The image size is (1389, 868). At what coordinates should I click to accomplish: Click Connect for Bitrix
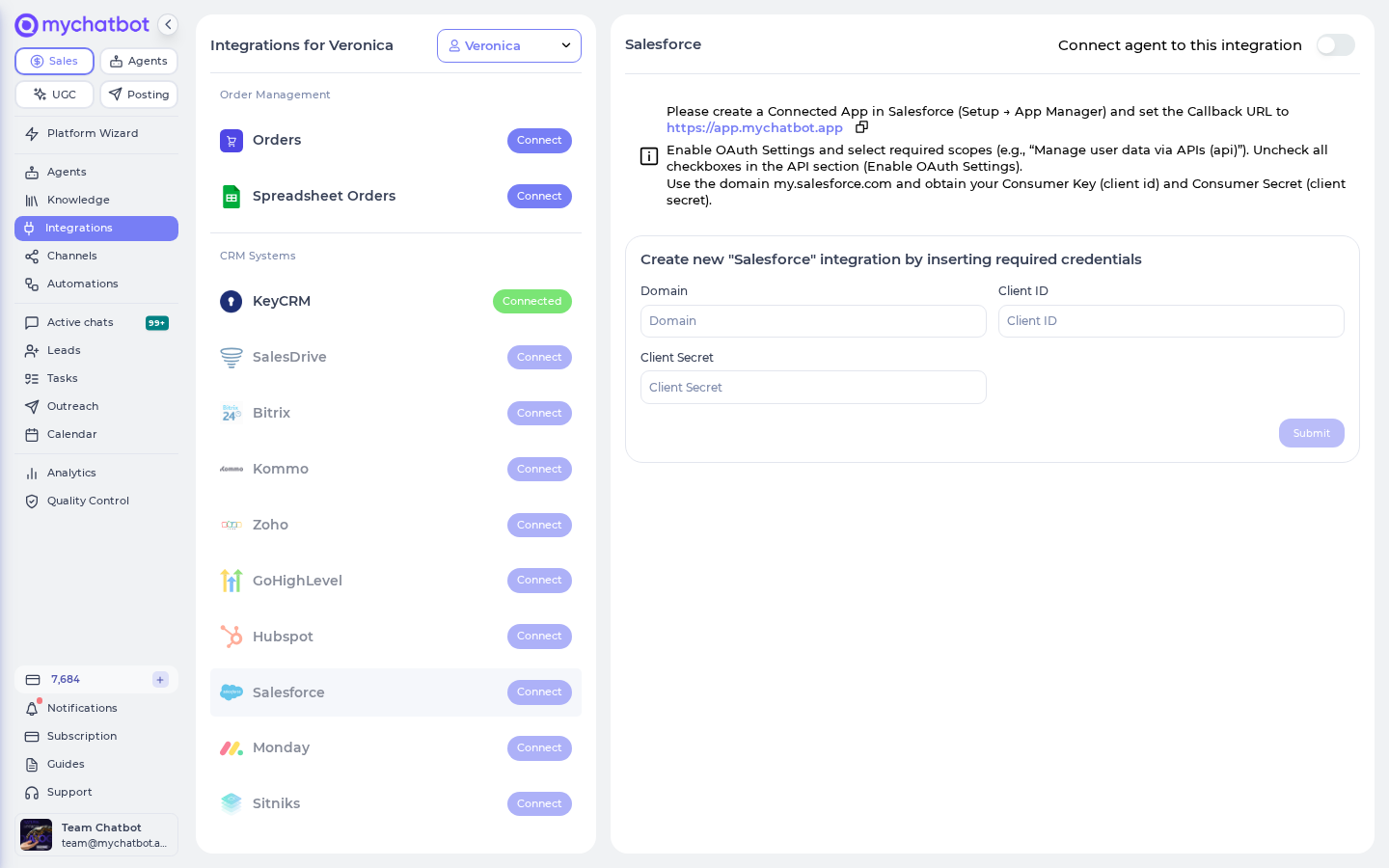(x=539, y=414)
